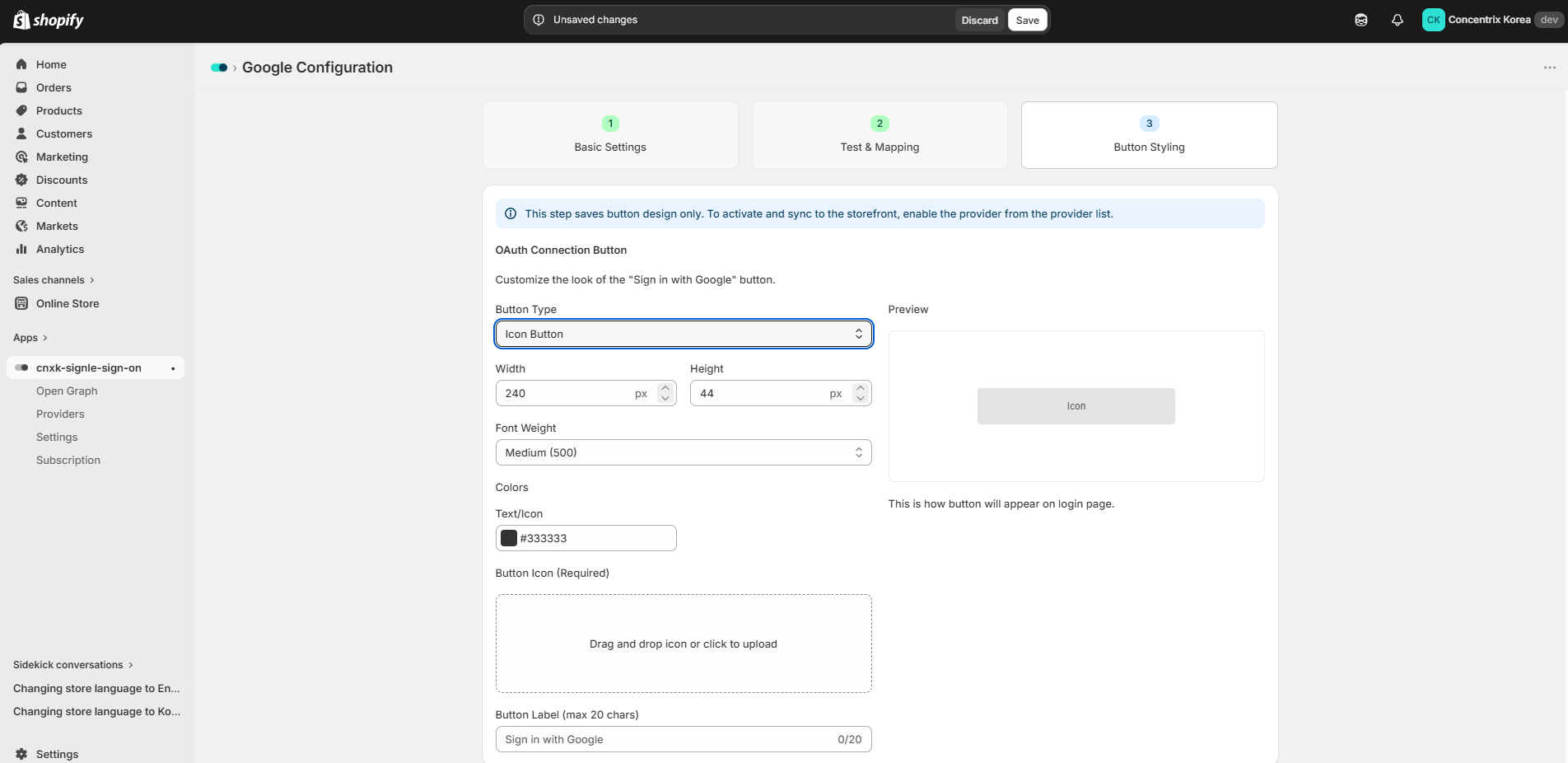Select the Button Styling step
Image resolution: width=1568 pixels, height=763 pixels.
point(1150,135)
